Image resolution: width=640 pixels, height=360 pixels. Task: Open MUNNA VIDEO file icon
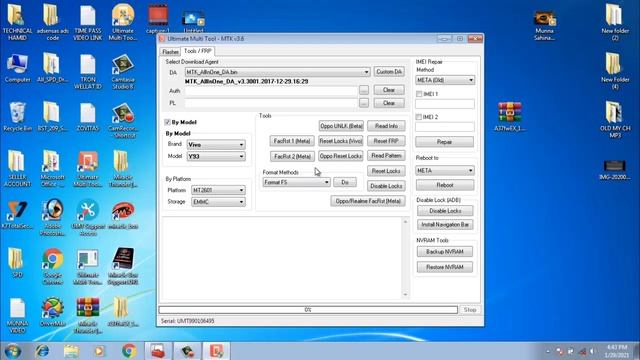(17, 316)
